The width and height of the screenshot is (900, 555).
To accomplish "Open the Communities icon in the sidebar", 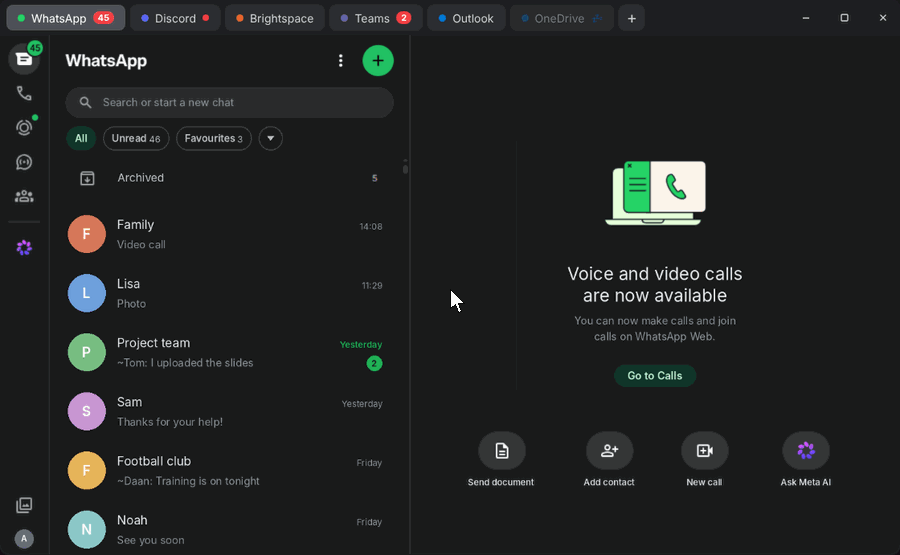I will click(24, 196).
